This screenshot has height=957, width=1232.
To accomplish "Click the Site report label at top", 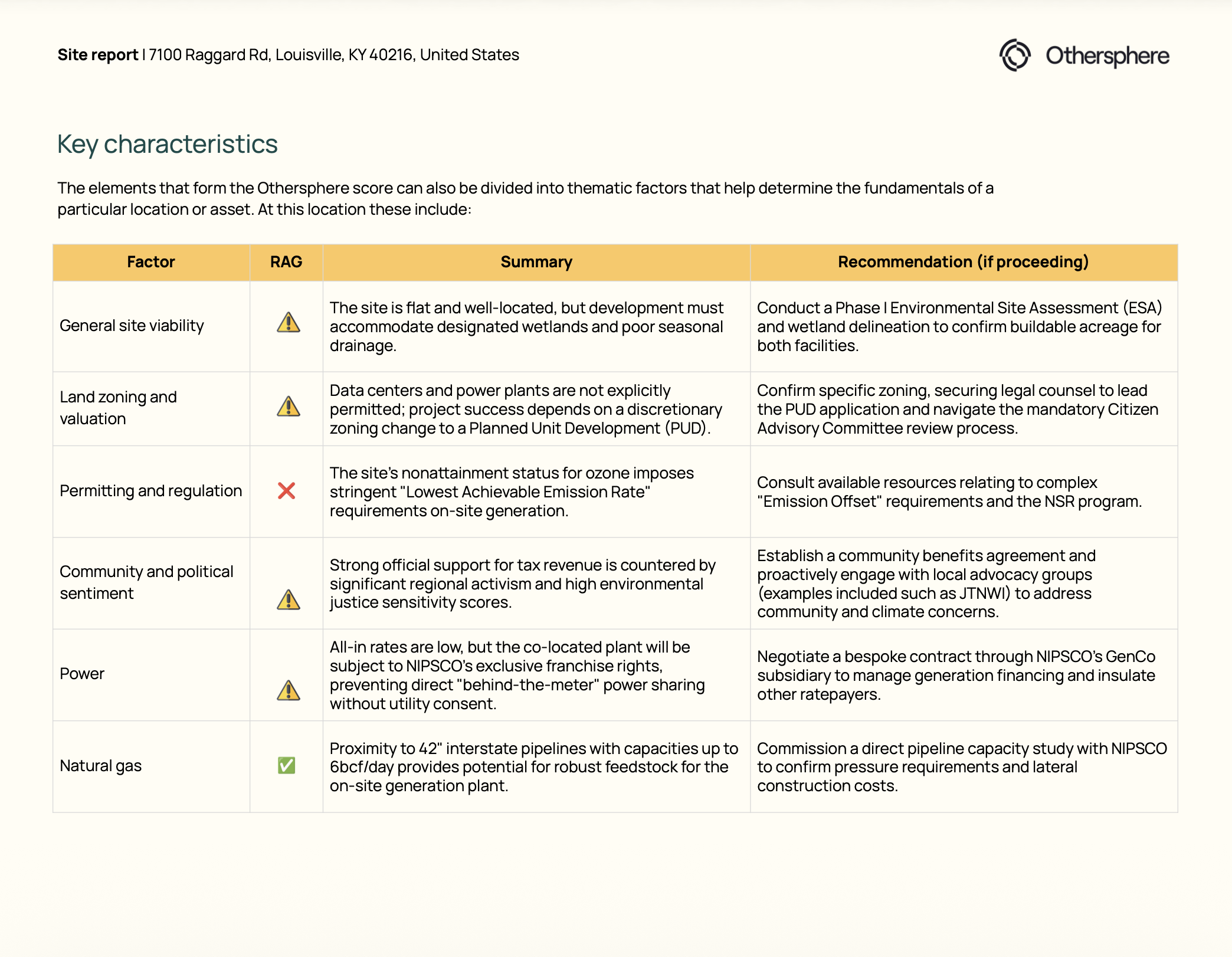I will [x=97, y=55].
